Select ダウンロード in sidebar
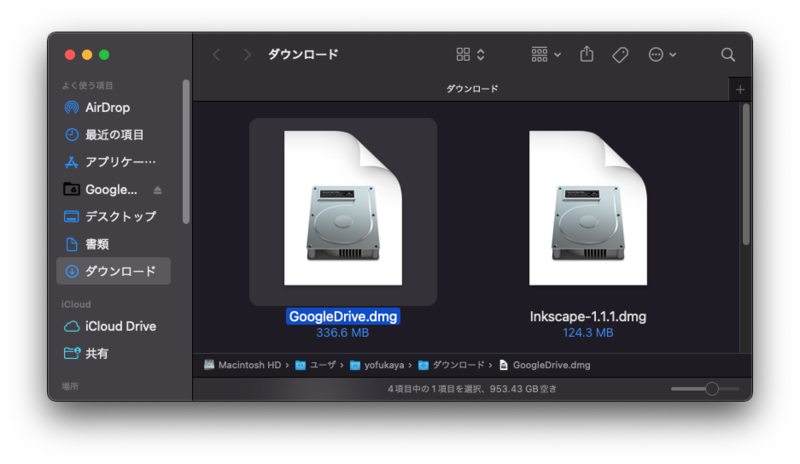Image resolution: width=800 pixels, height=464 pixels. tap(113, 271)
